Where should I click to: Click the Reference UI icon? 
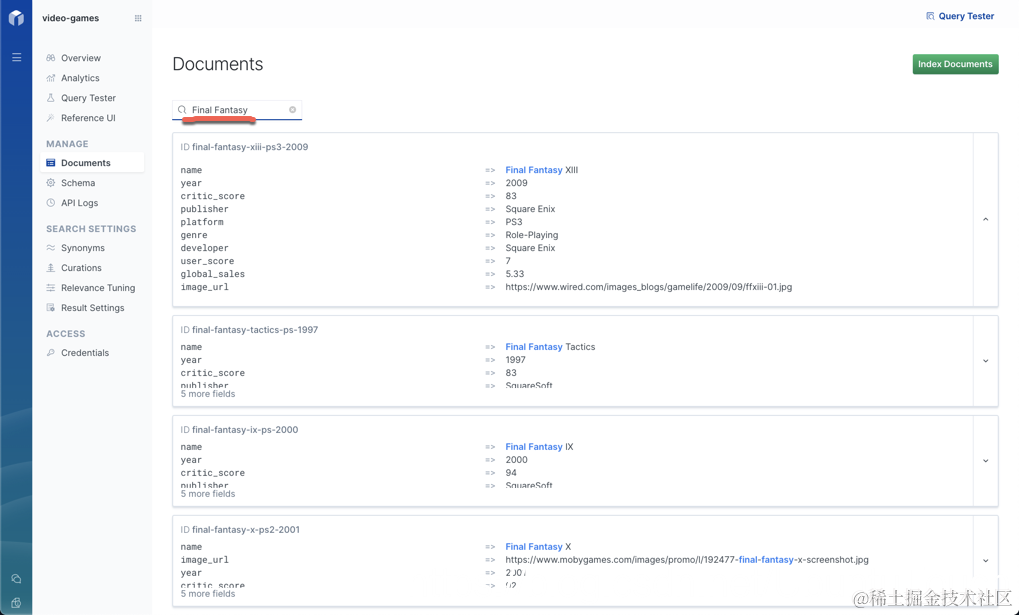click(x=51, y=118)
